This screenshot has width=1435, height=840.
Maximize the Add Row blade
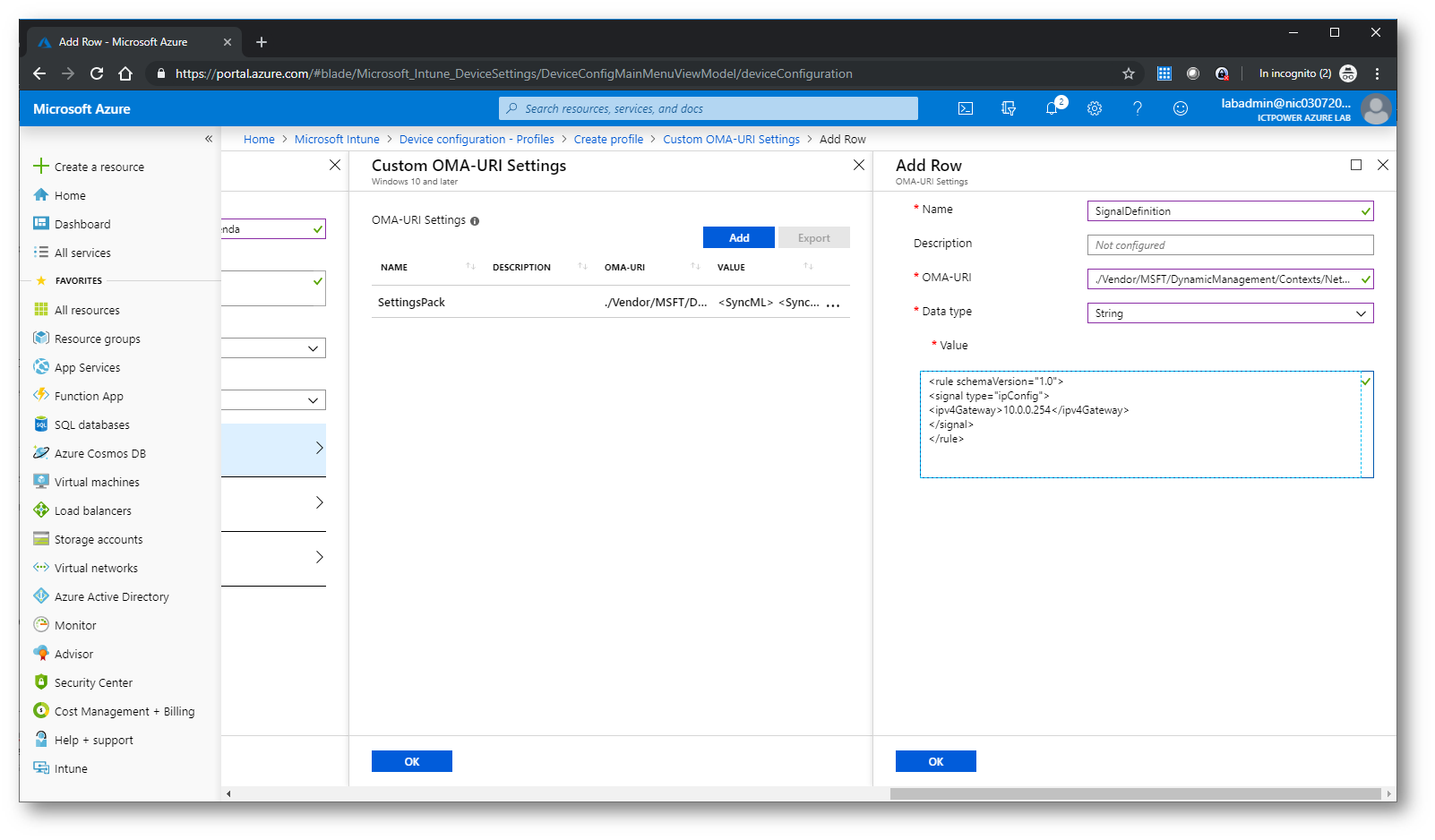click(1356, 165)
